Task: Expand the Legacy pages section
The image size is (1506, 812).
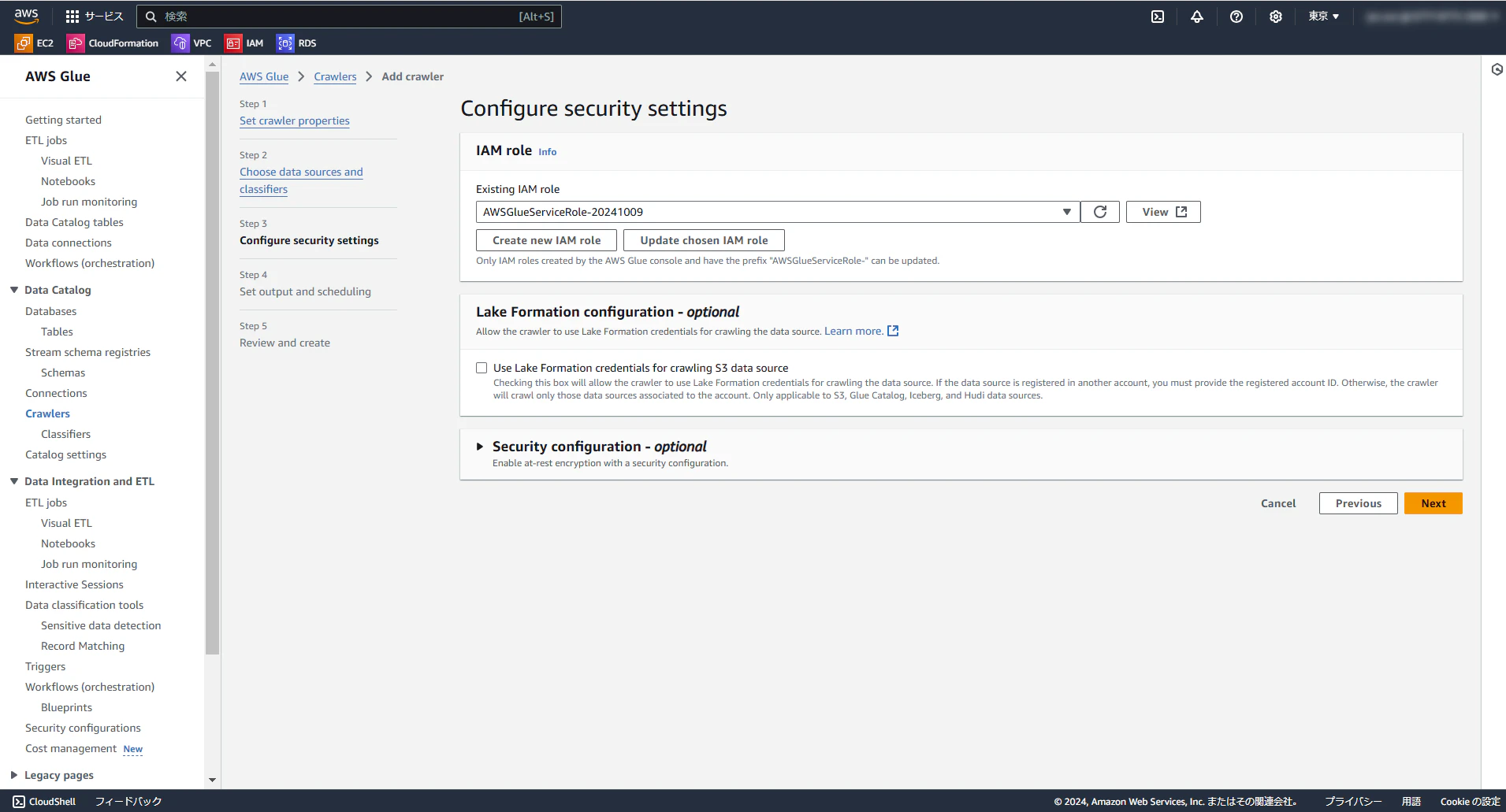Action: pos(14,775)
